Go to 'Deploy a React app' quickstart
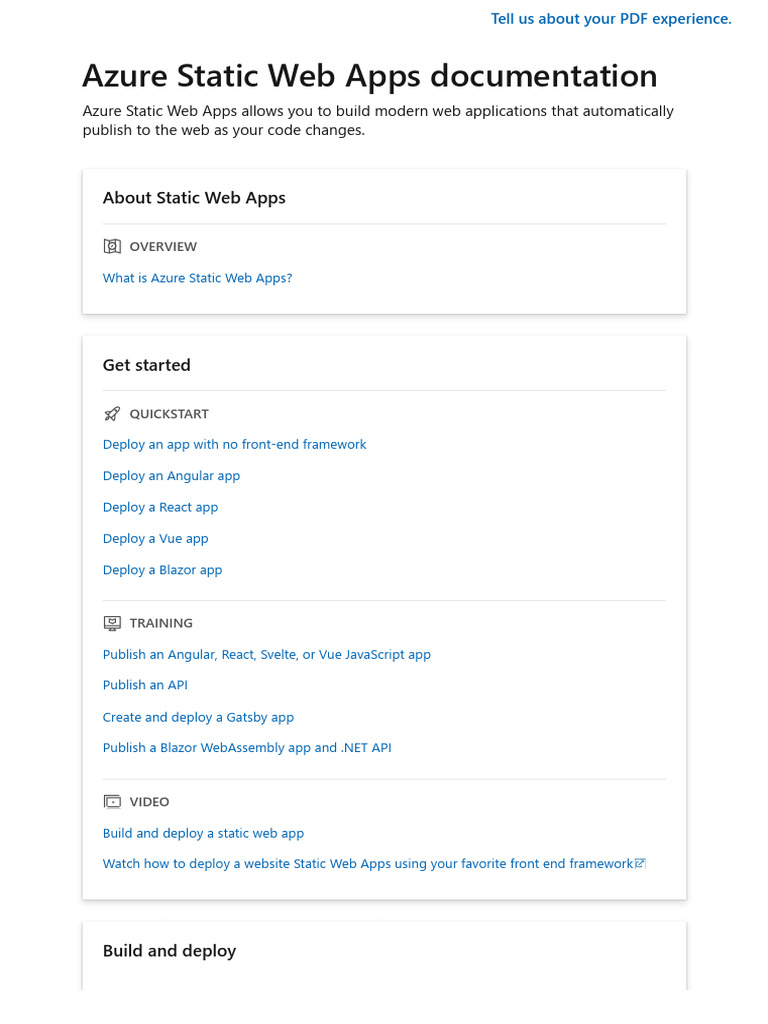 click(x=160, y=507)
